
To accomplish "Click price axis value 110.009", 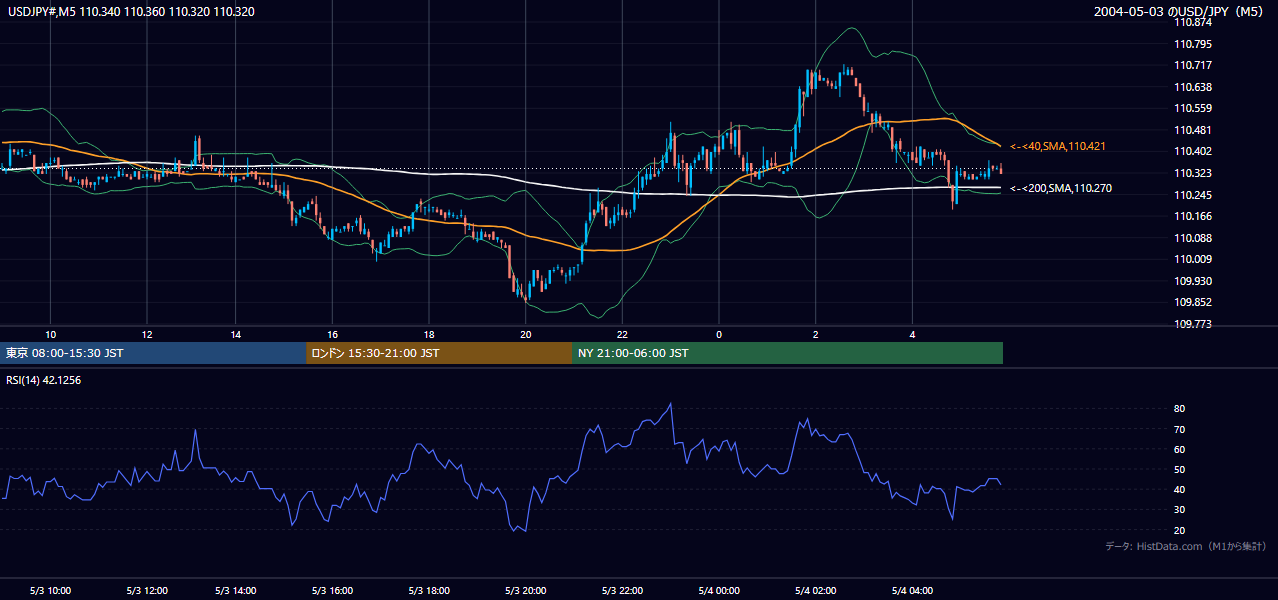I will 1193,259.
